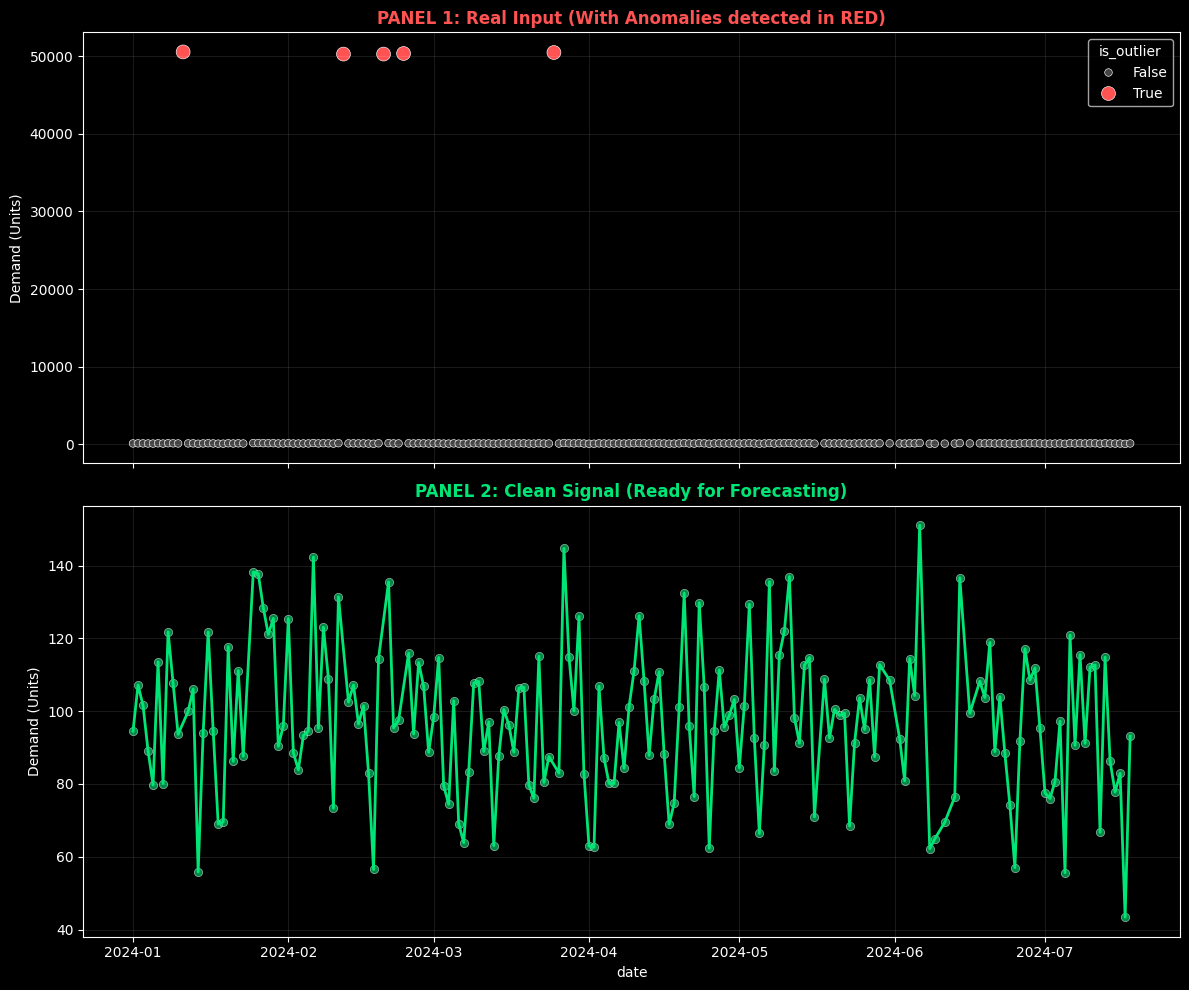Click the red True marker in legend

point(1108,93)
